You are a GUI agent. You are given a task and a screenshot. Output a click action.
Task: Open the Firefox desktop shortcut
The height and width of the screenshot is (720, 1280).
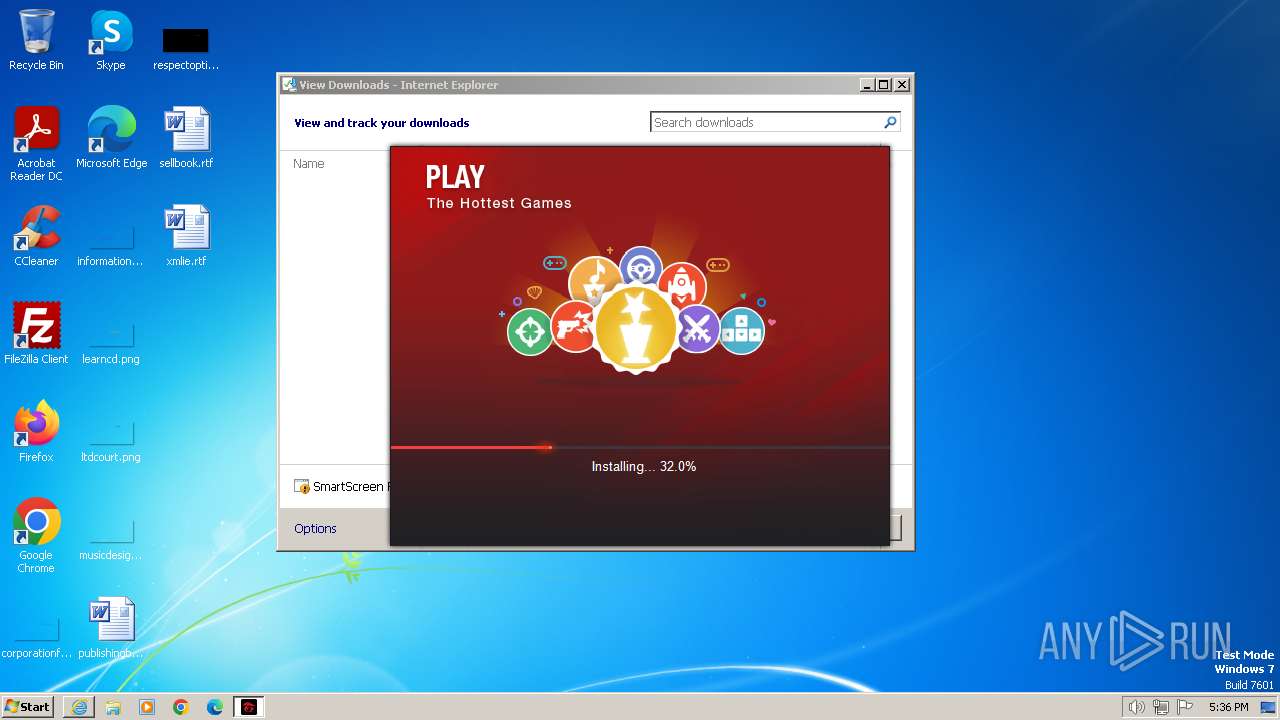[36, 431]
